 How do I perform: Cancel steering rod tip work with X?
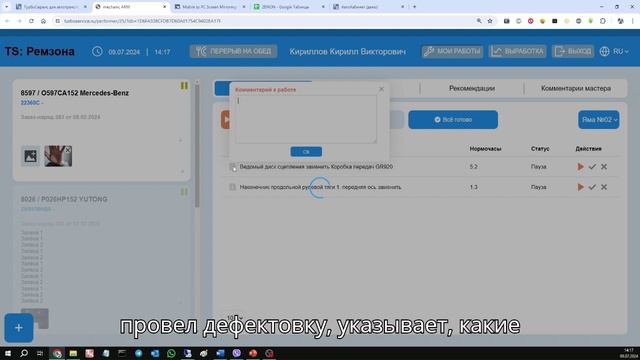(604, 187)
